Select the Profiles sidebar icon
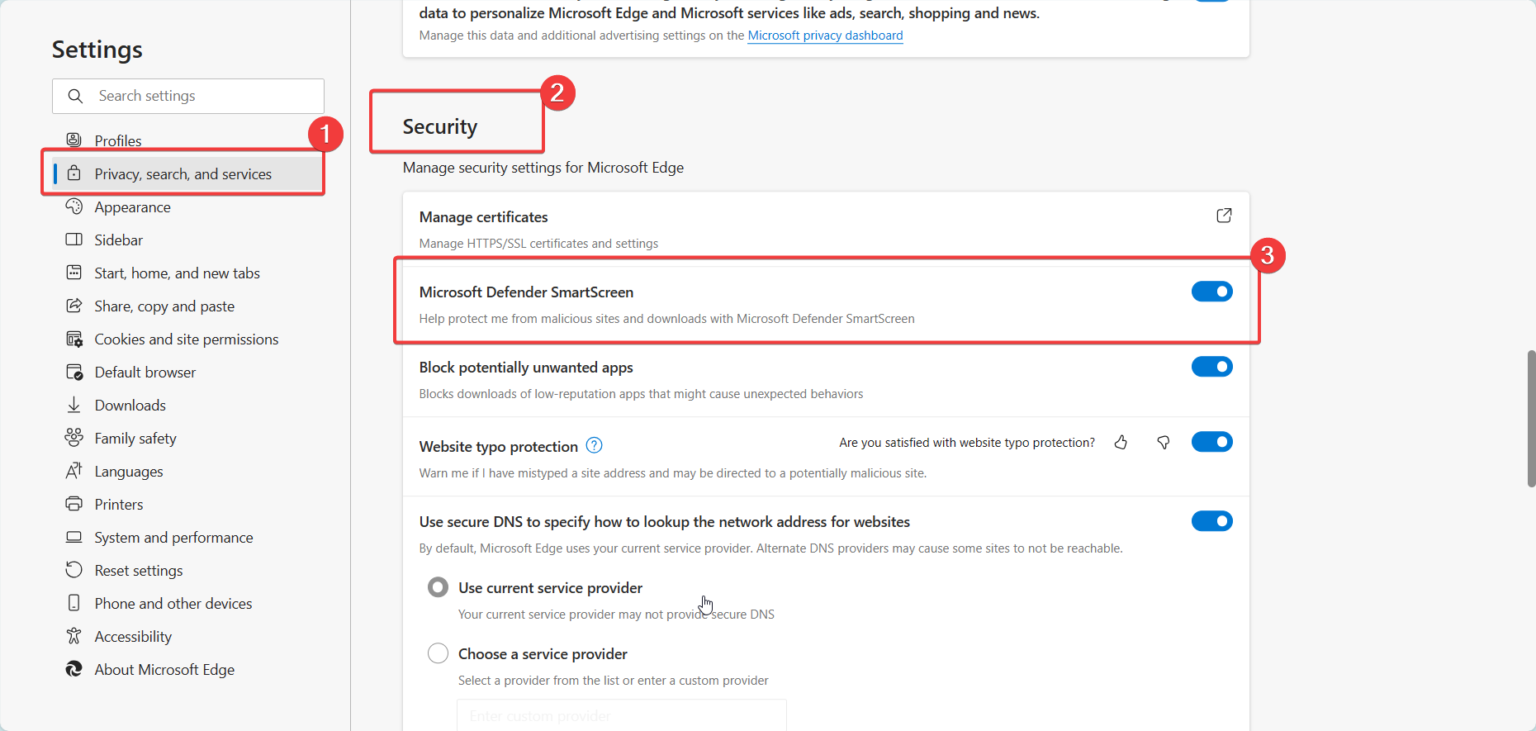This screenshot has height=731, width=1536. (72, 140)
